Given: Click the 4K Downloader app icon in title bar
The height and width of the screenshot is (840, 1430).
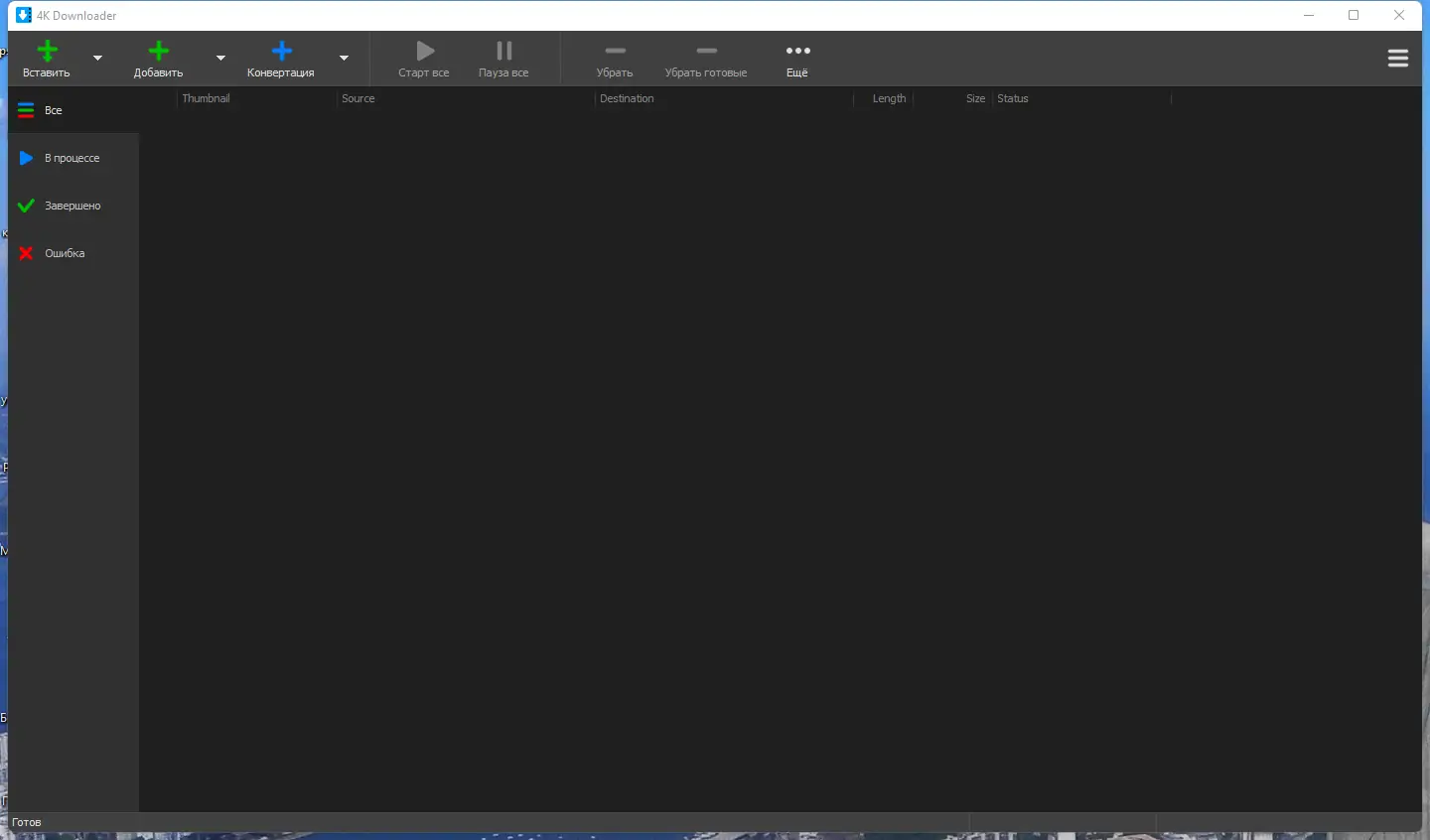Looking at the screenshot, I should click(24, 15).
